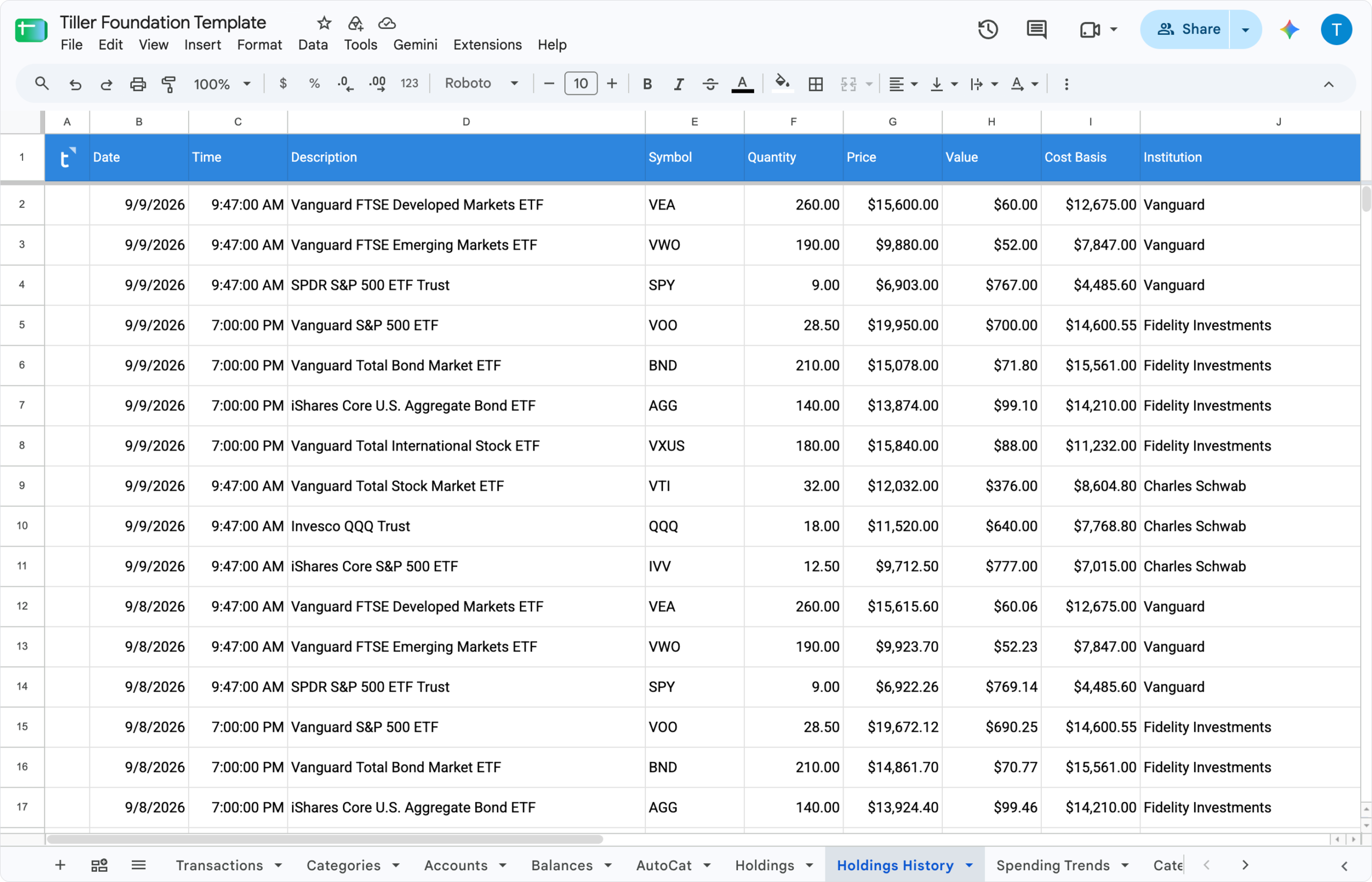Screen dimensions: 1372x882
Task: Switch to the Transactions sheet tab
Action: (219, 865)
